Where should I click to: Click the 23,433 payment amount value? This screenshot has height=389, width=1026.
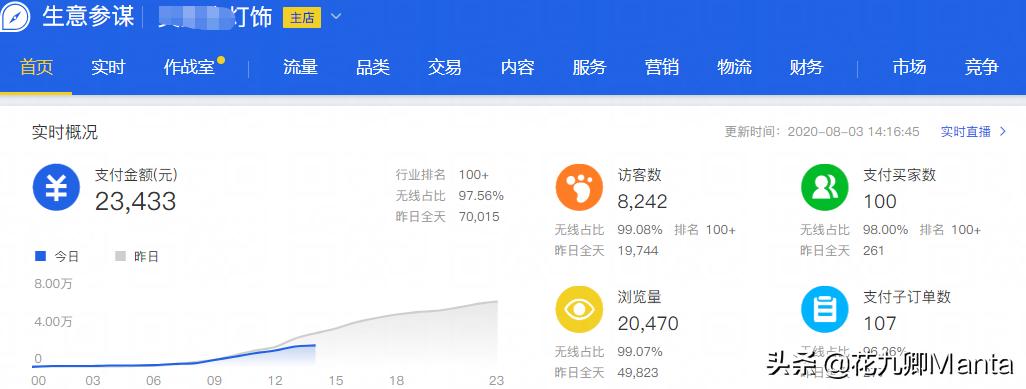(x=135, y=201)
